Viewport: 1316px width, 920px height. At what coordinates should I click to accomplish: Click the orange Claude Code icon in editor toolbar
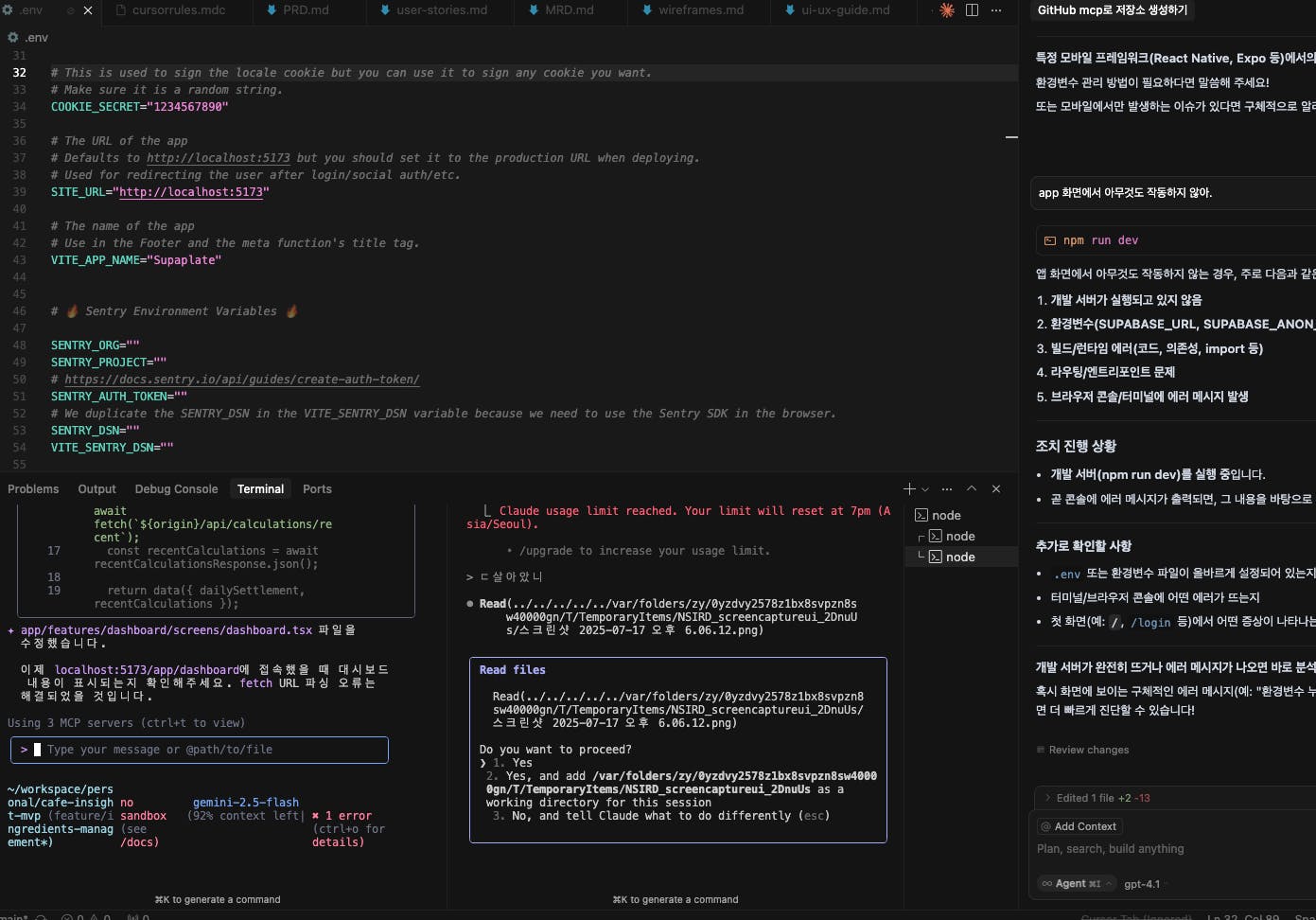(946, 10)
